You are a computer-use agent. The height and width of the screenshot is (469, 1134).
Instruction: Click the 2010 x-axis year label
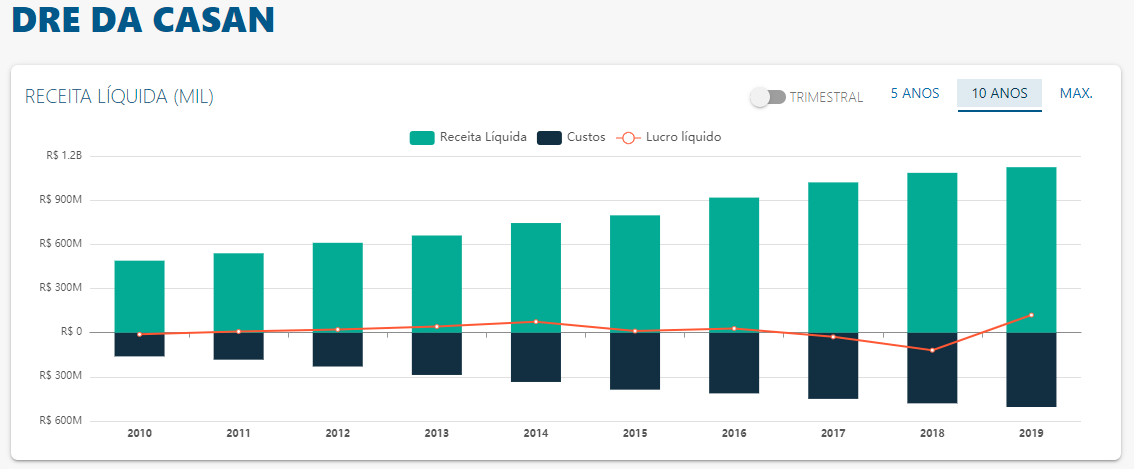point(140,434)
